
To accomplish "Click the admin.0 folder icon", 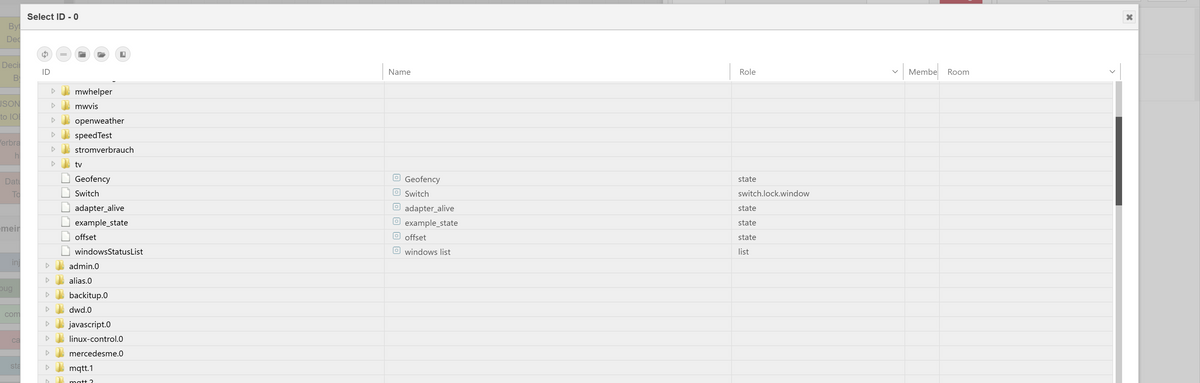I will coord(60,266).
